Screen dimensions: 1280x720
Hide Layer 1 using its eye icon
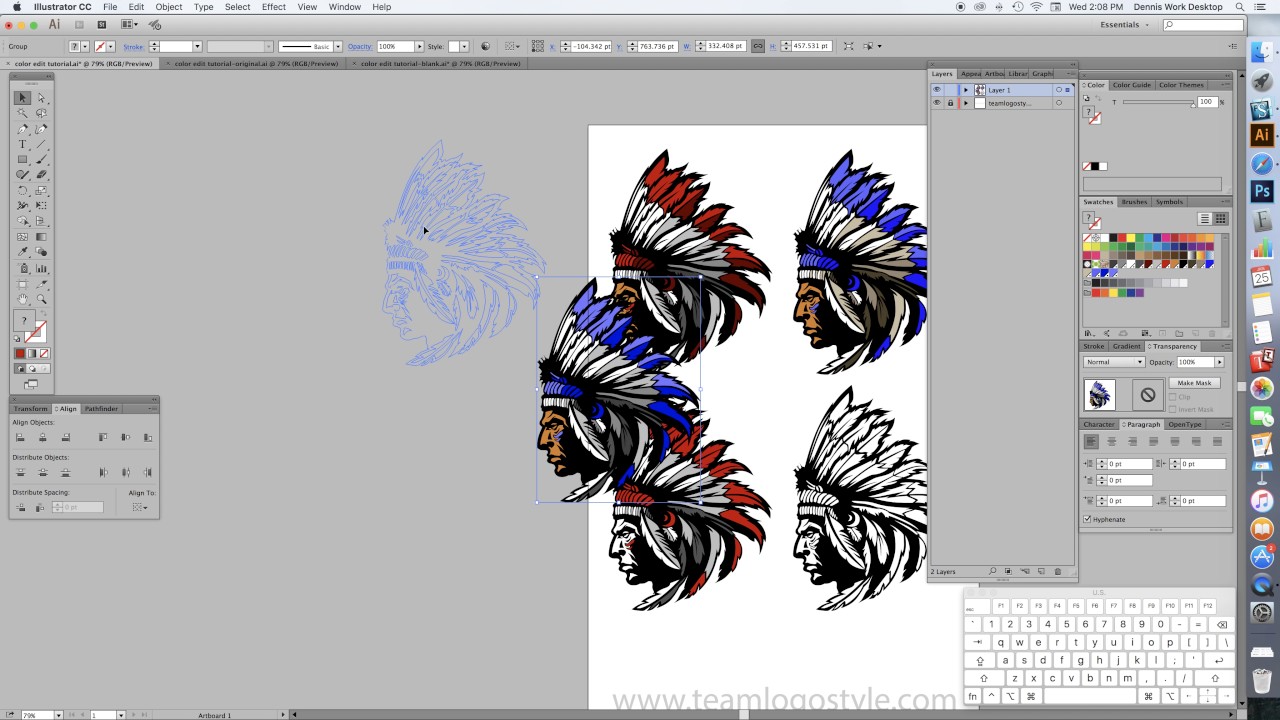coord(937,90)
